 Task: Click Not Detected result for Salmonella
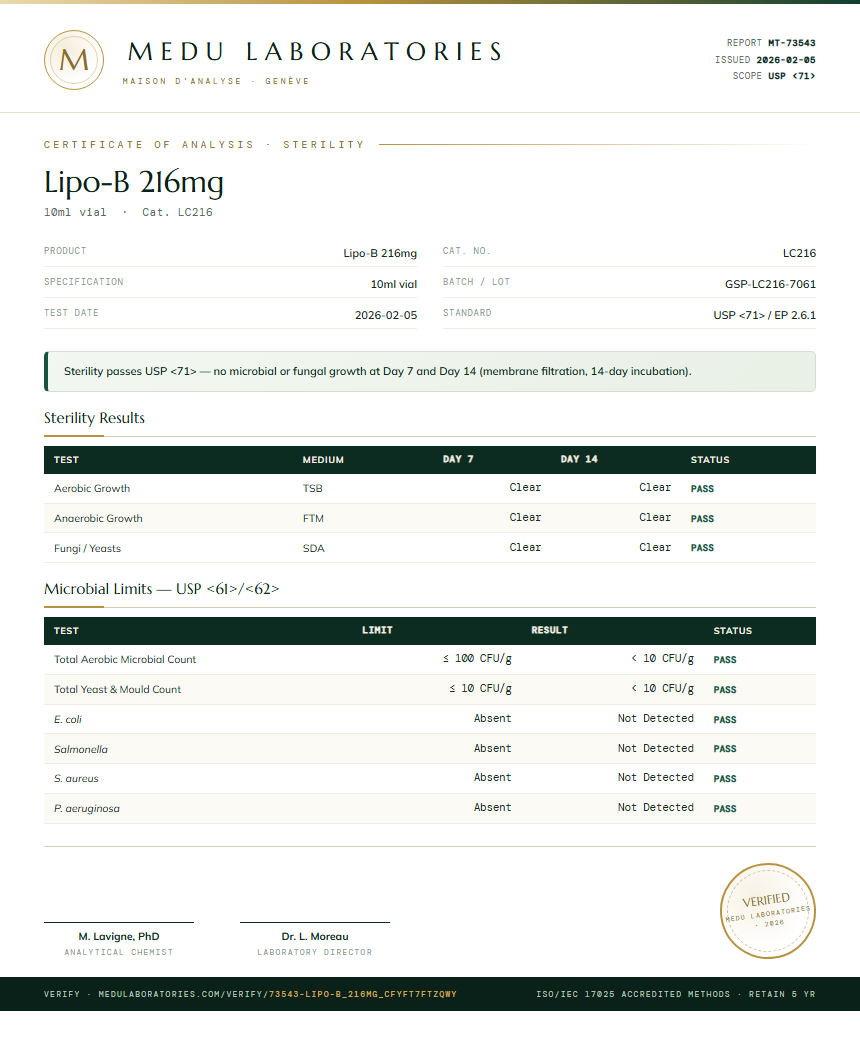[655, 748]
